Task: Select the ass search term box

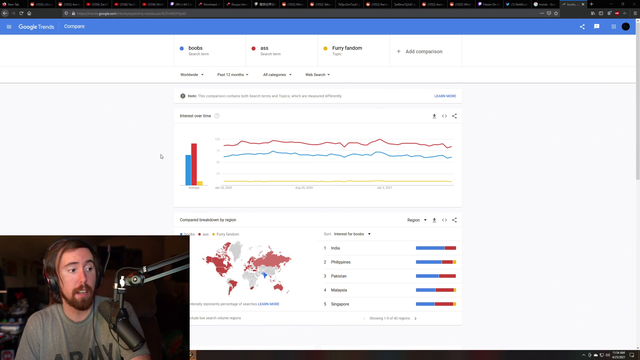Action: click(282, 51)
